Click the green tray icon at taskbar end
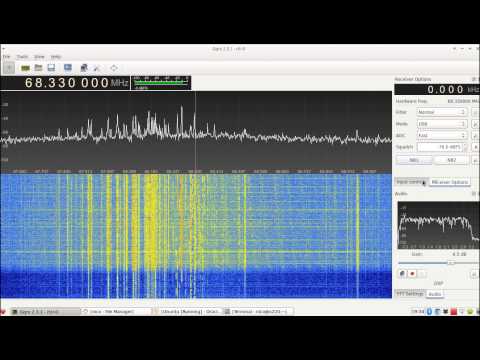The image size is (480, 360). pyautogui.click(x=470, y=311)
